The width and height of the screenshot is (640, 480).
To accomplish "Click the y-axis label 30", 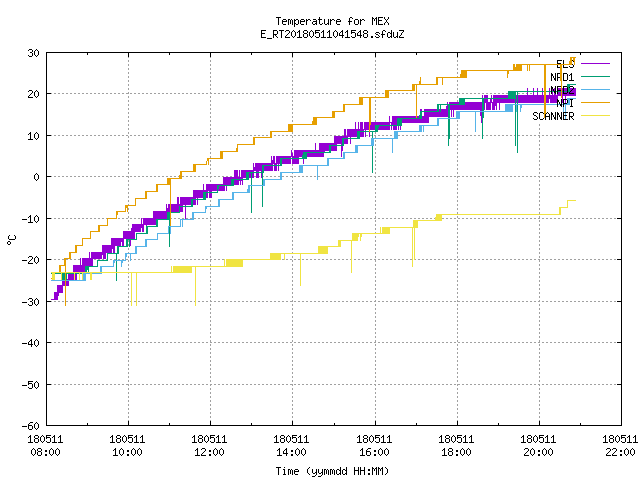I will point(33,53).
